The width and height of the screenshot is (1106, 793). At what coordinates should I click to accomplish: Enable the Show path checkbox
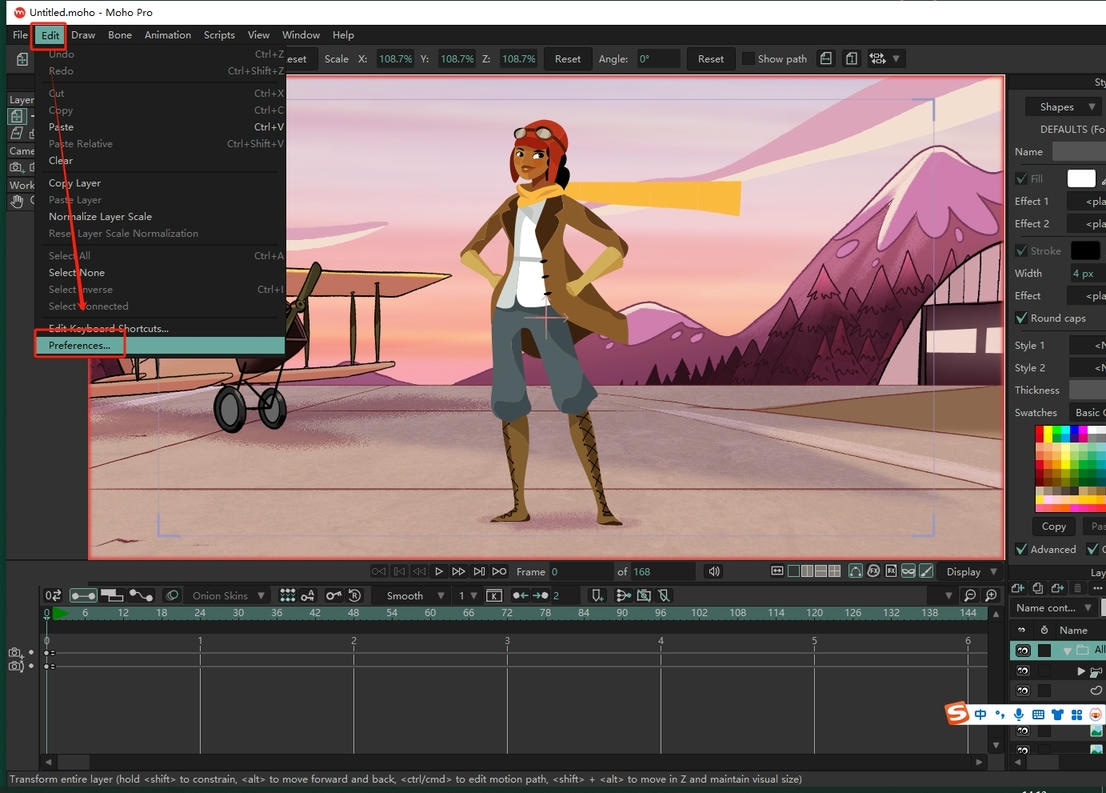click(748, 59)
